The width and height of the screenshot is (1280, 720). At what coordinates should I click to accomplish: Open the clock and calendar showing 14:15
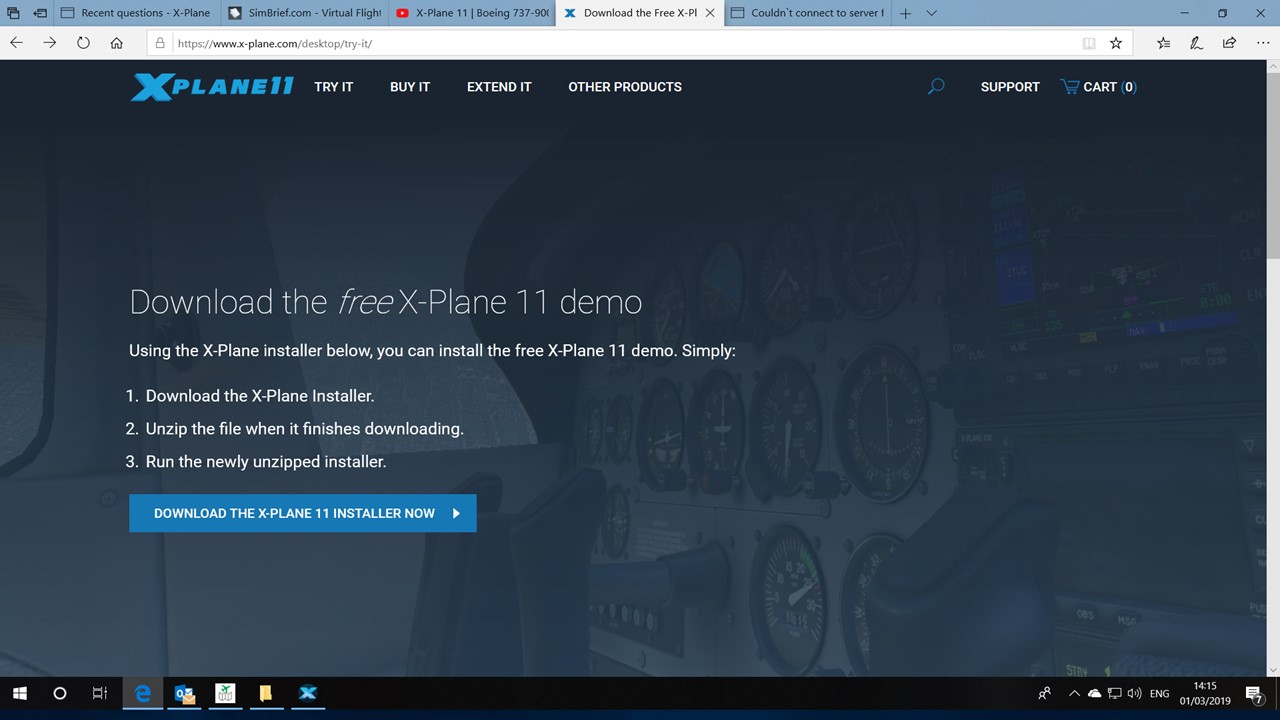tap(1205, 693)
